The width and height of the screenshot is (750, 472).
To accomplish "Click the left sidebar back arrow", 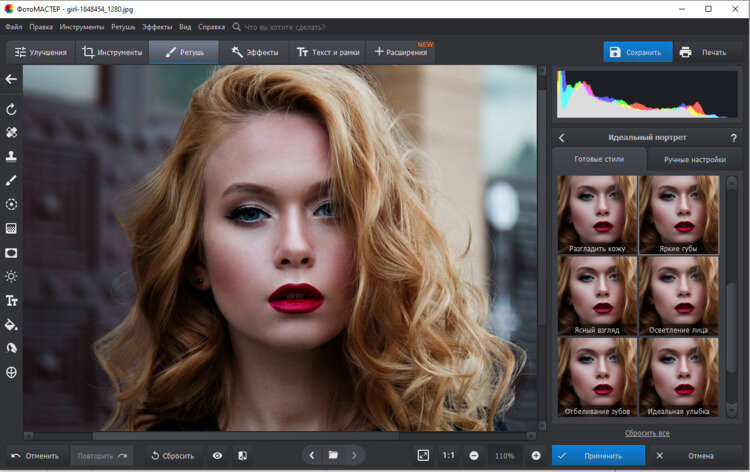I will click(11, 79).
